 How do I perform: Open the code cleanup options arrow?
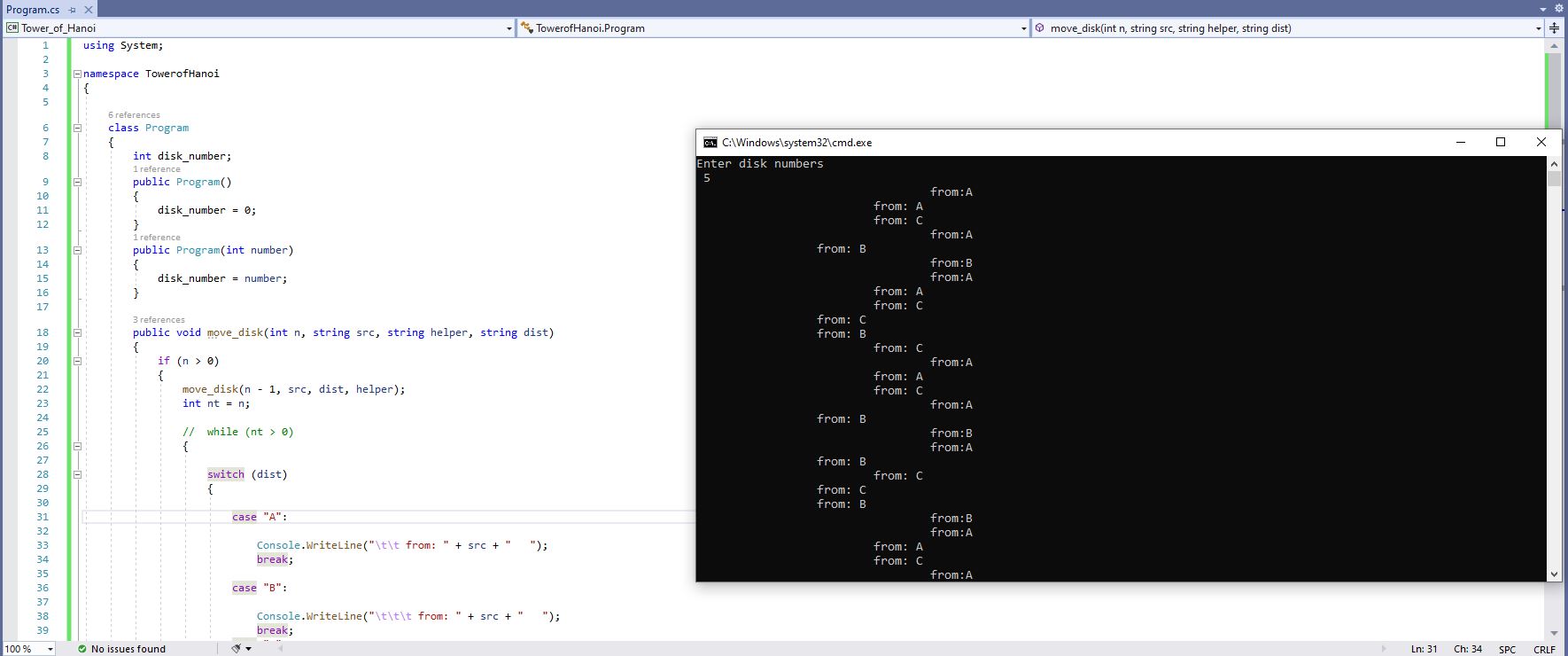coord(248,649)
